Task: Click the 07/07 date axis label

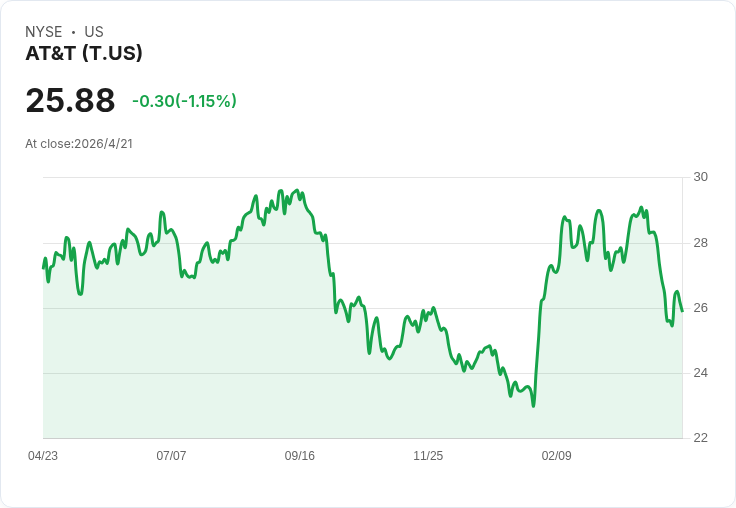Action: (x=171, y=456)
